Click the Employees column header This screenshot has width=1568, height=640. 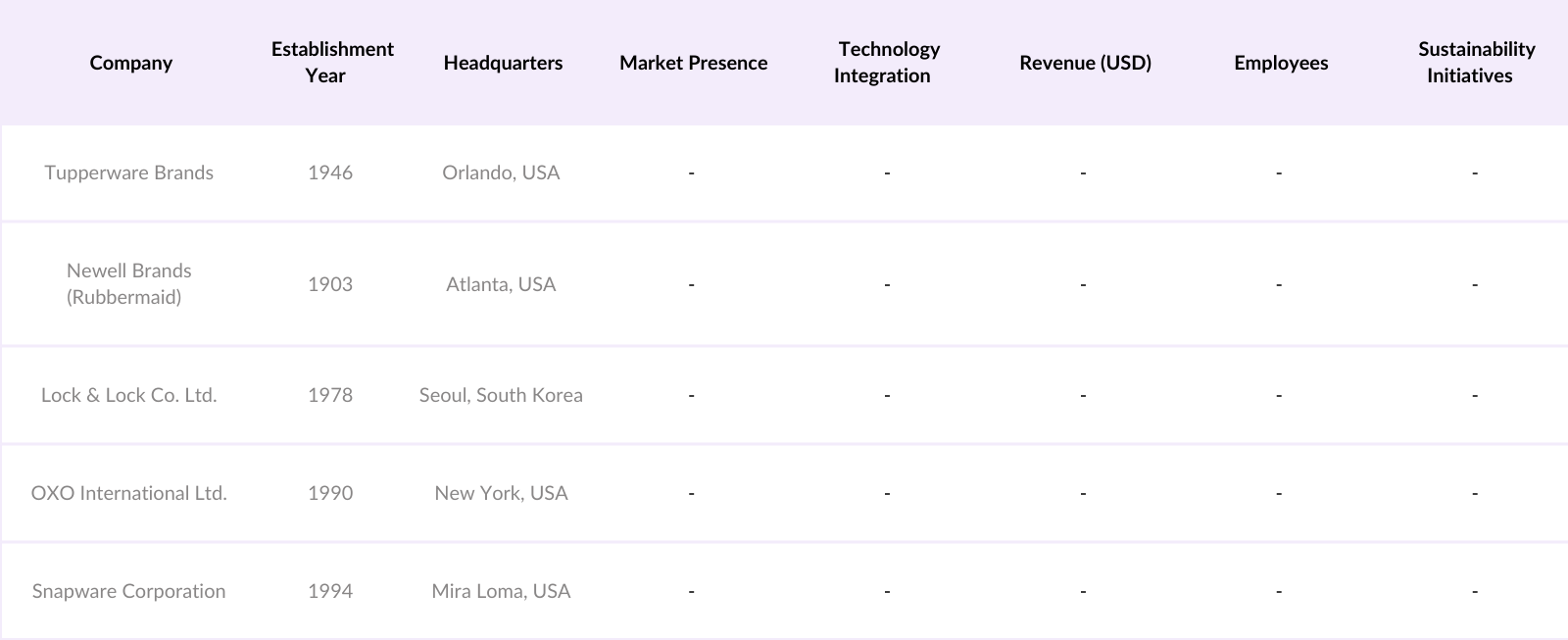point(1281,63)
